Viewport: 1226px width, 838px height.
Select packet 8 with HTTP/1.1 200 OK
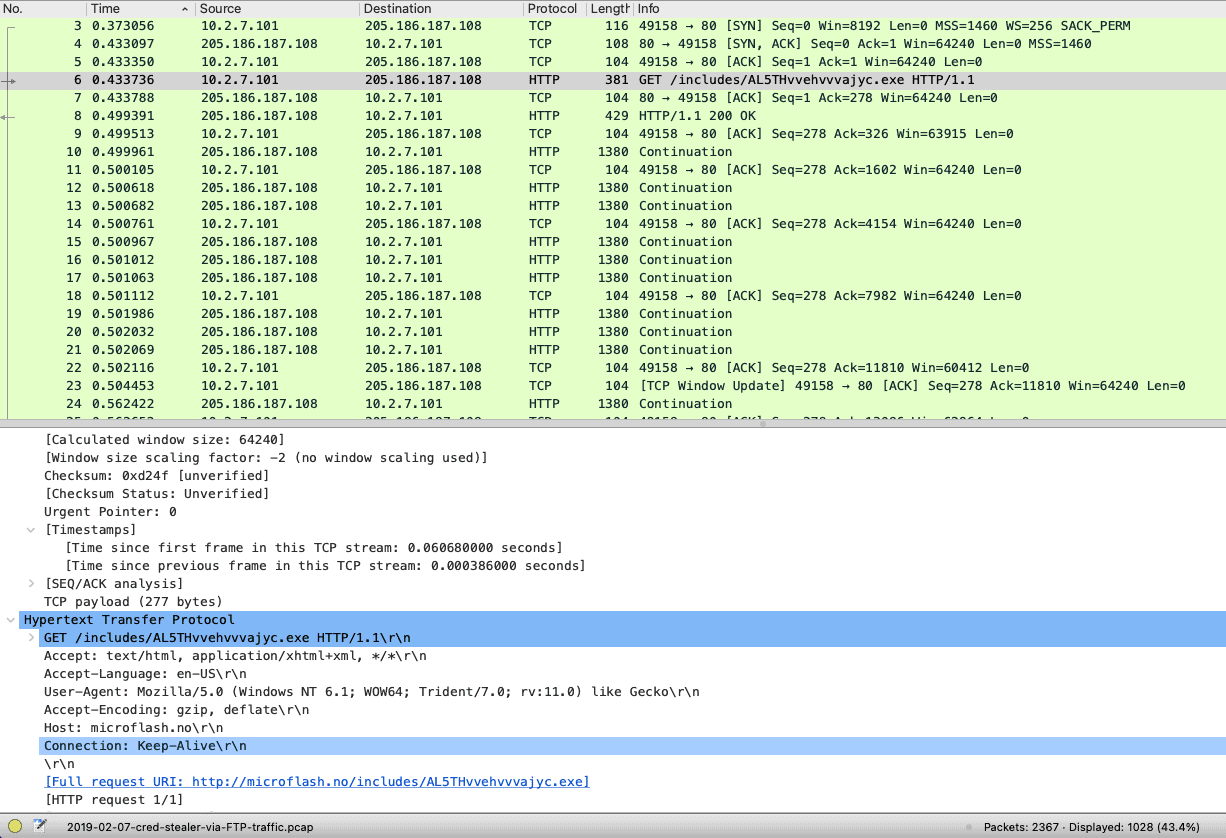(400, 115)
